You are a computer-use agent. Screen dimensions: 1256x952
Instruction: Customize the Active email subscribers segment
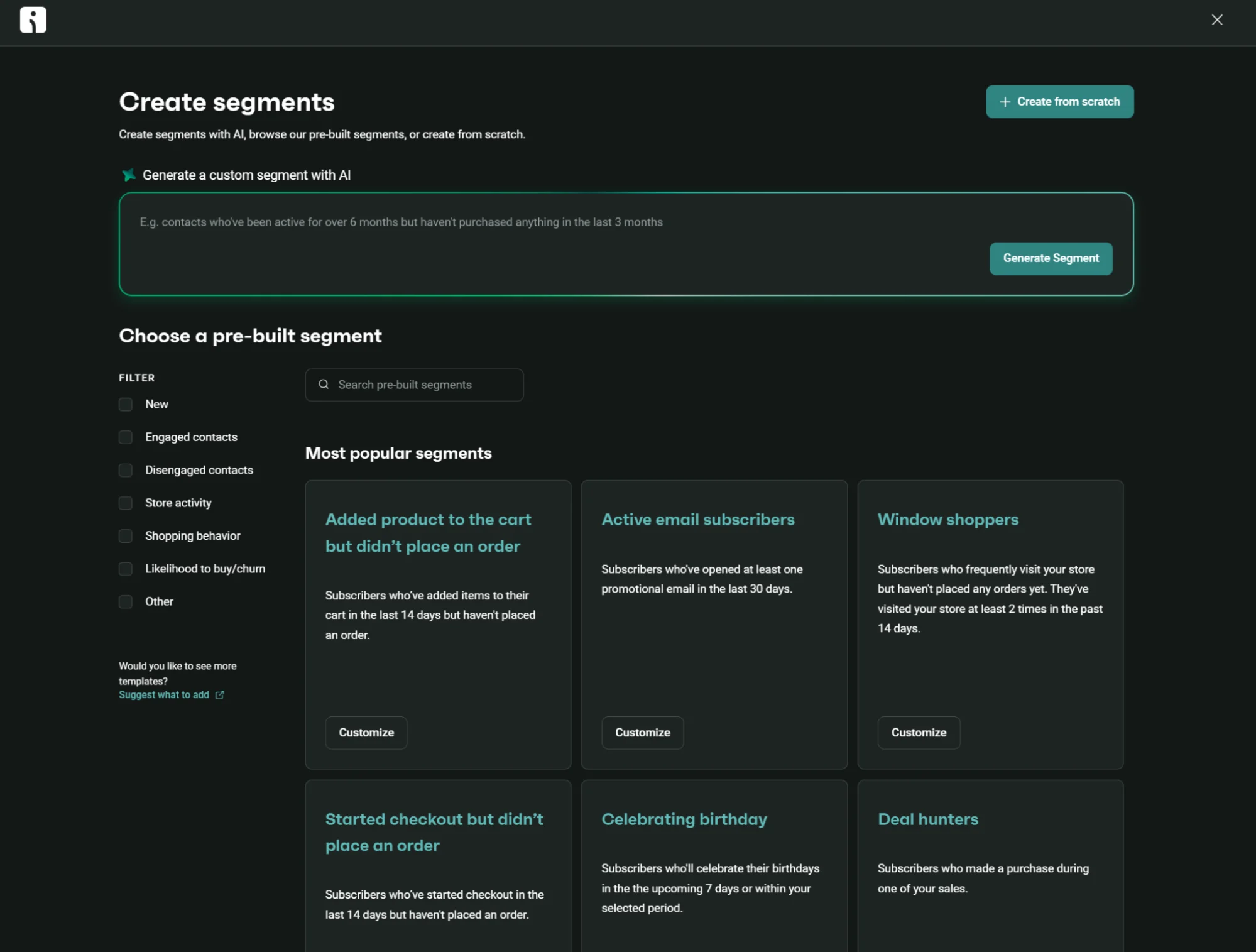(x=642, y=732)
